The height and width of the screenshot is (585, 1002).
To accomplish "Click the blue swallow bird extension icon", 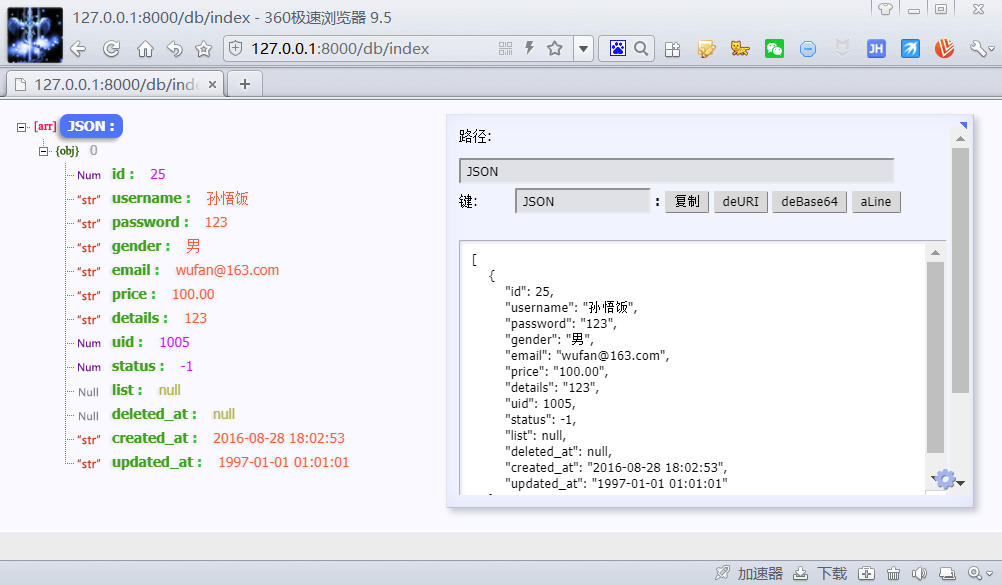I will pyautogui.click(x=910, y=49).
